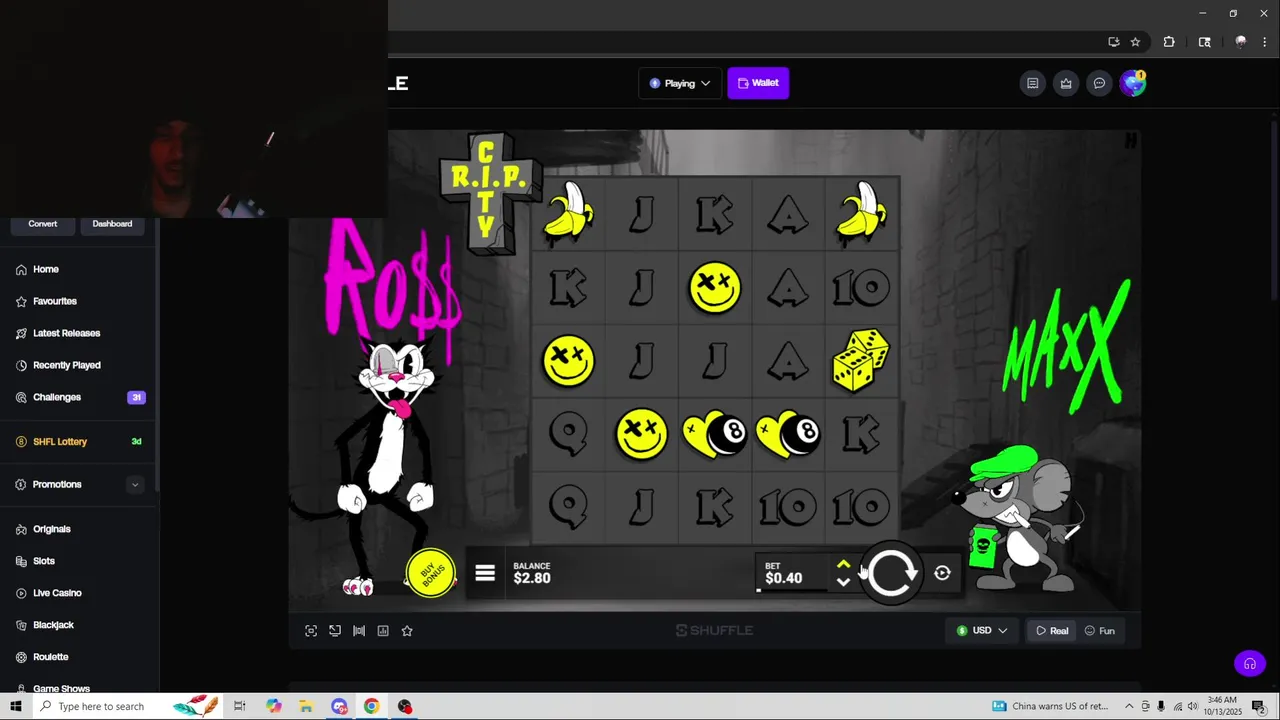
Task: Click the Dashboard tab
Action: tap(112, 224)
